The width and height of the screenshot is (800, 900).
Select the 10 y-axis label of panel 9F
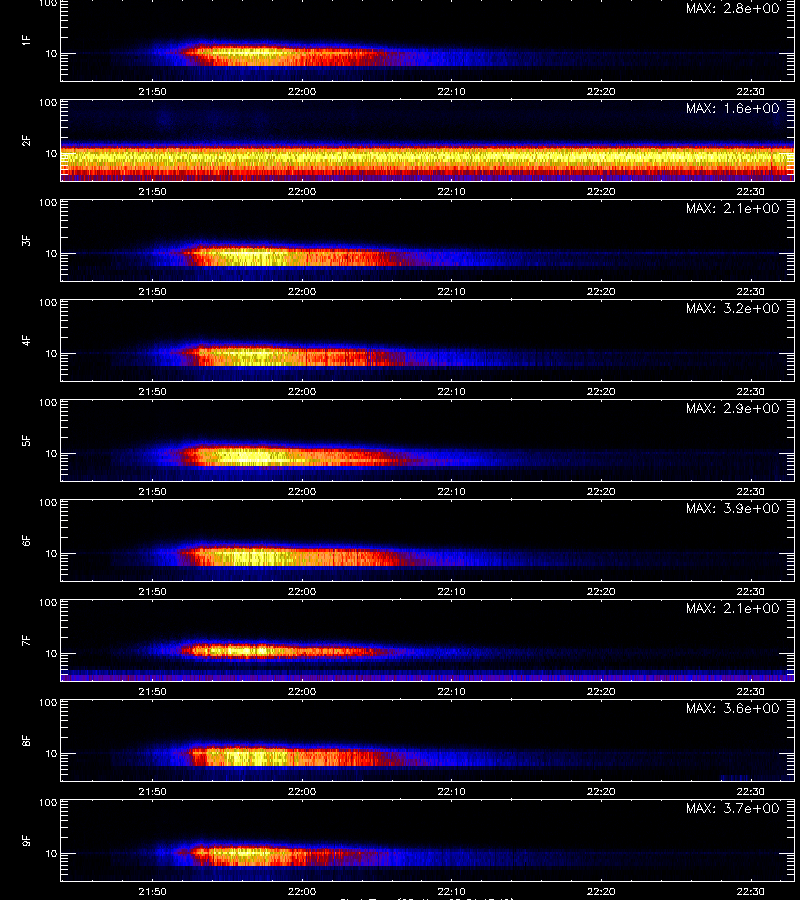pyautogui.click(x=52, y=854)
